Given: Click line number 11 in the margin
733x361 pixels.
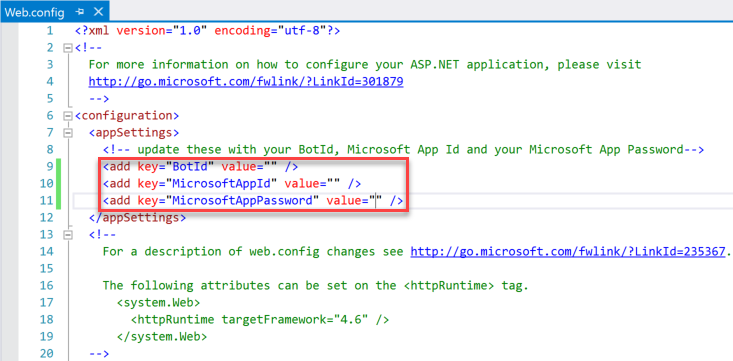Looking at the screenshot, I should point(46,201).
